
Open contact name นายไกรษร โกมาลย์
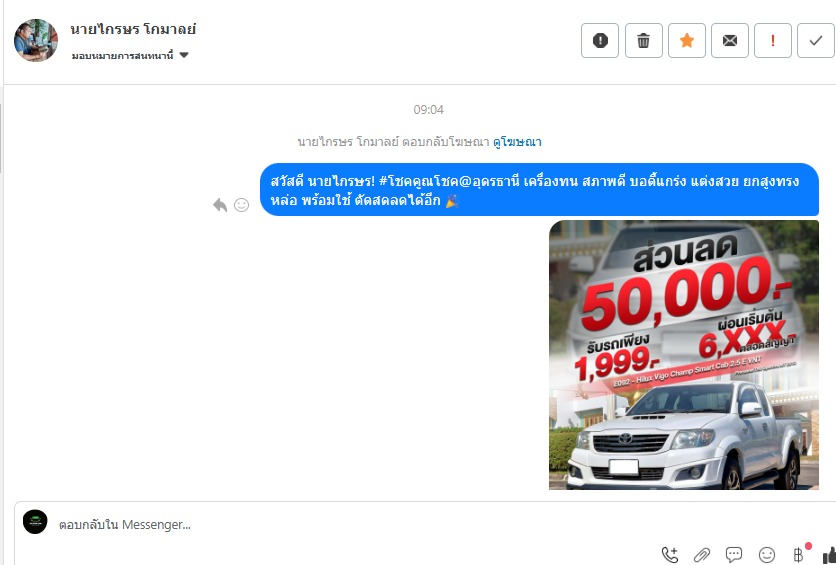pyautogui.click(x=133, y=29)
